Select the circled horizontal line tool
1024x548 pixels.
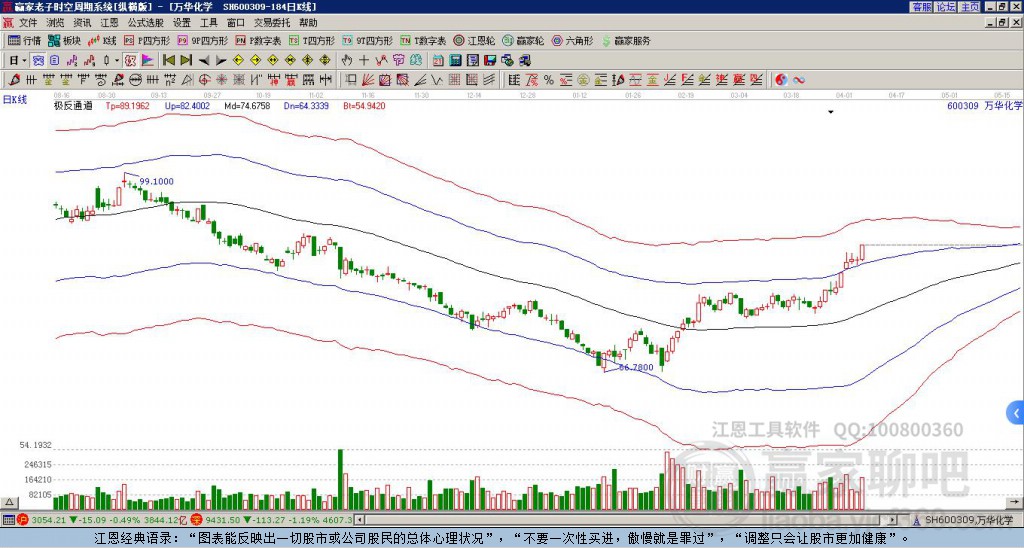click(x=135, y=80)
